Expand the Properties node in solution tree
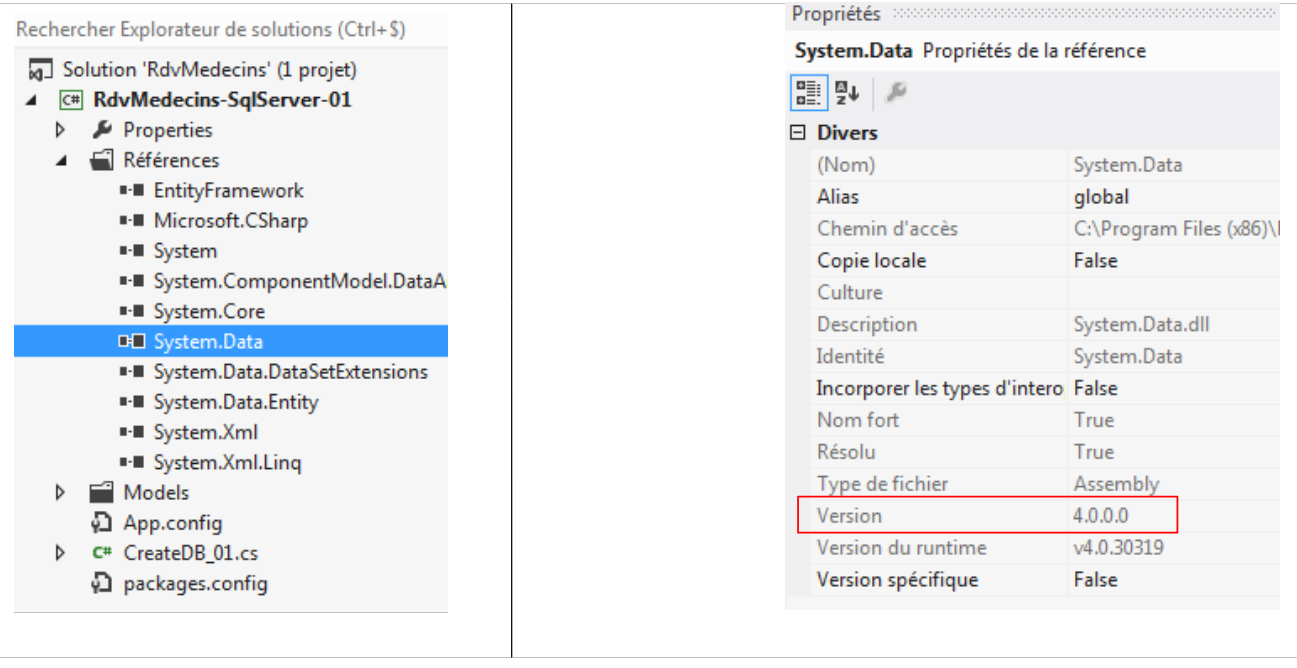Image resolution: width=1297 pixels, height=668 pixels. pos(62,130)
